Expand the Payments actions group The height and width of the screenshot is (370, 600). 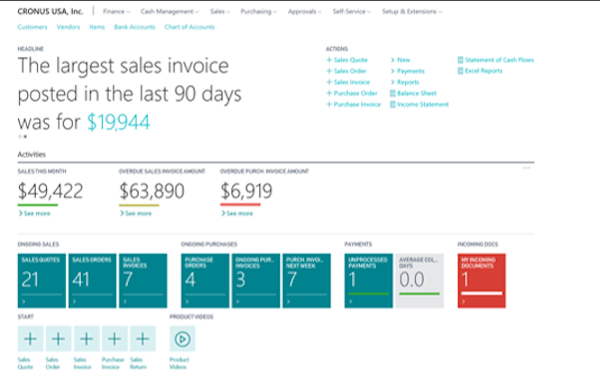pos(407,71)
